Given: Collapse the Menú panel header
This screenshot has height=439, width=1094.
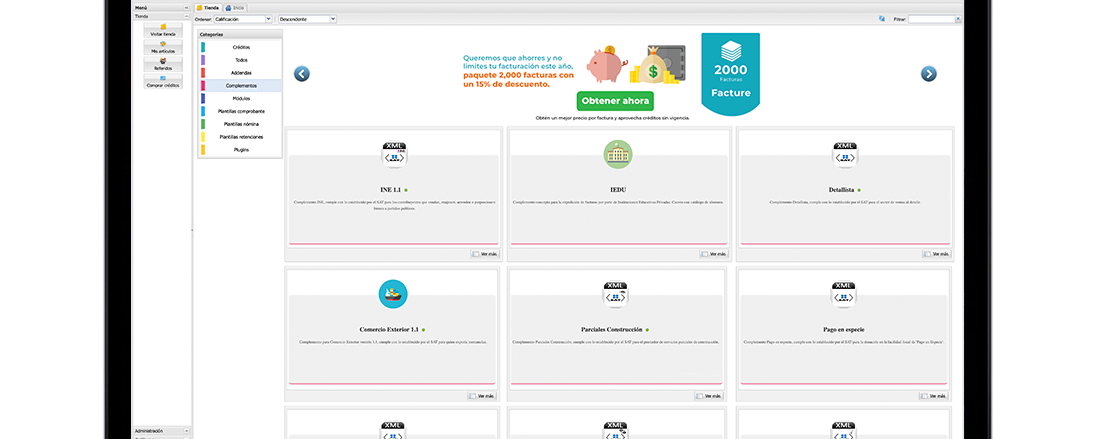Looking at the screenshot, I should coord(186,7).
